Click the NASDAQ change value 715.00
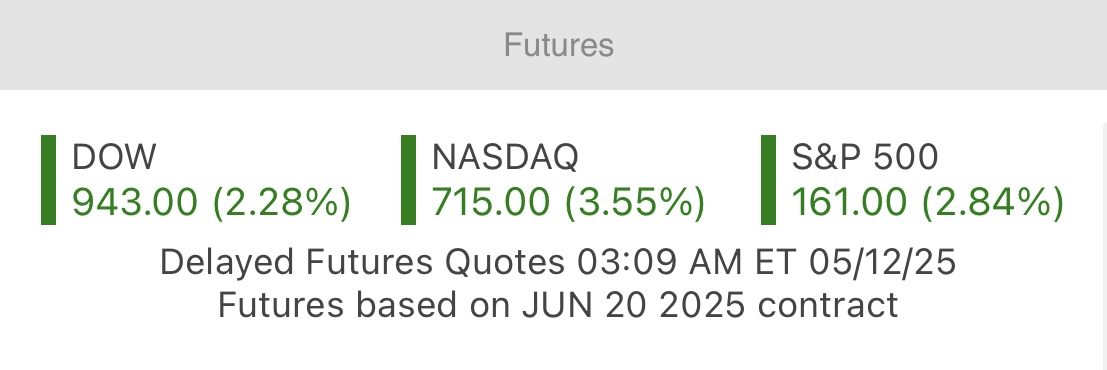The height and width of the screenshot is (370, 1107). pyautogui.click(x=491, y=202)
